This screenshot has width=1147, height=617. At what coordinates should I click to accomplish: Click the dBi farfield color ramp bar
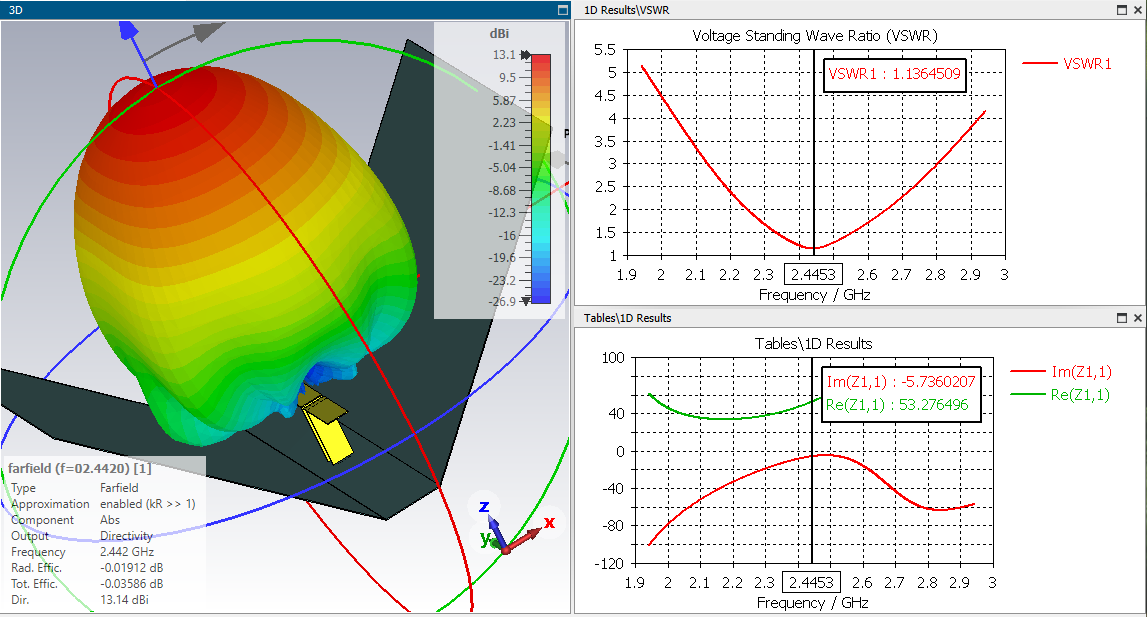tap(541, 178)
